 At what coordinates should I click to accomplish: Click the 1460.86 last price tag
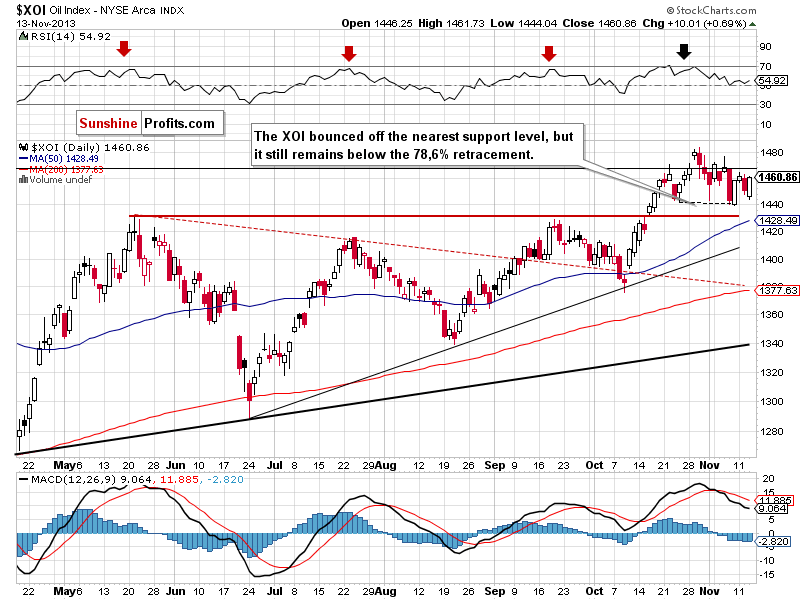pos(778,177)
